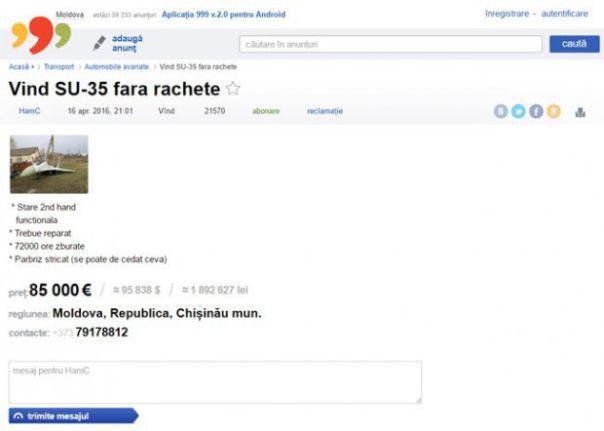This screenshot has height=431, width=604.
Task: Click the reclamație report link
Action: pyautogui.click(x=325, y=111)
